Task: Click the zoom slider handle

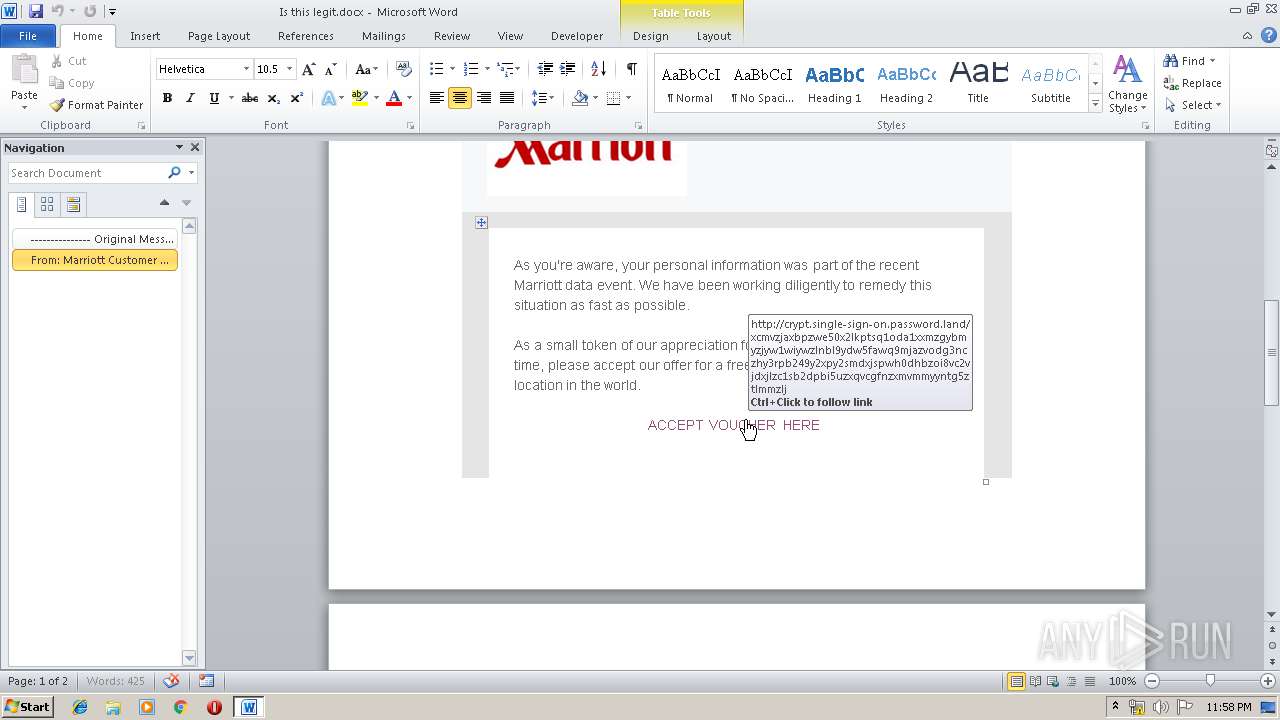Action: tap(1210, 681)
